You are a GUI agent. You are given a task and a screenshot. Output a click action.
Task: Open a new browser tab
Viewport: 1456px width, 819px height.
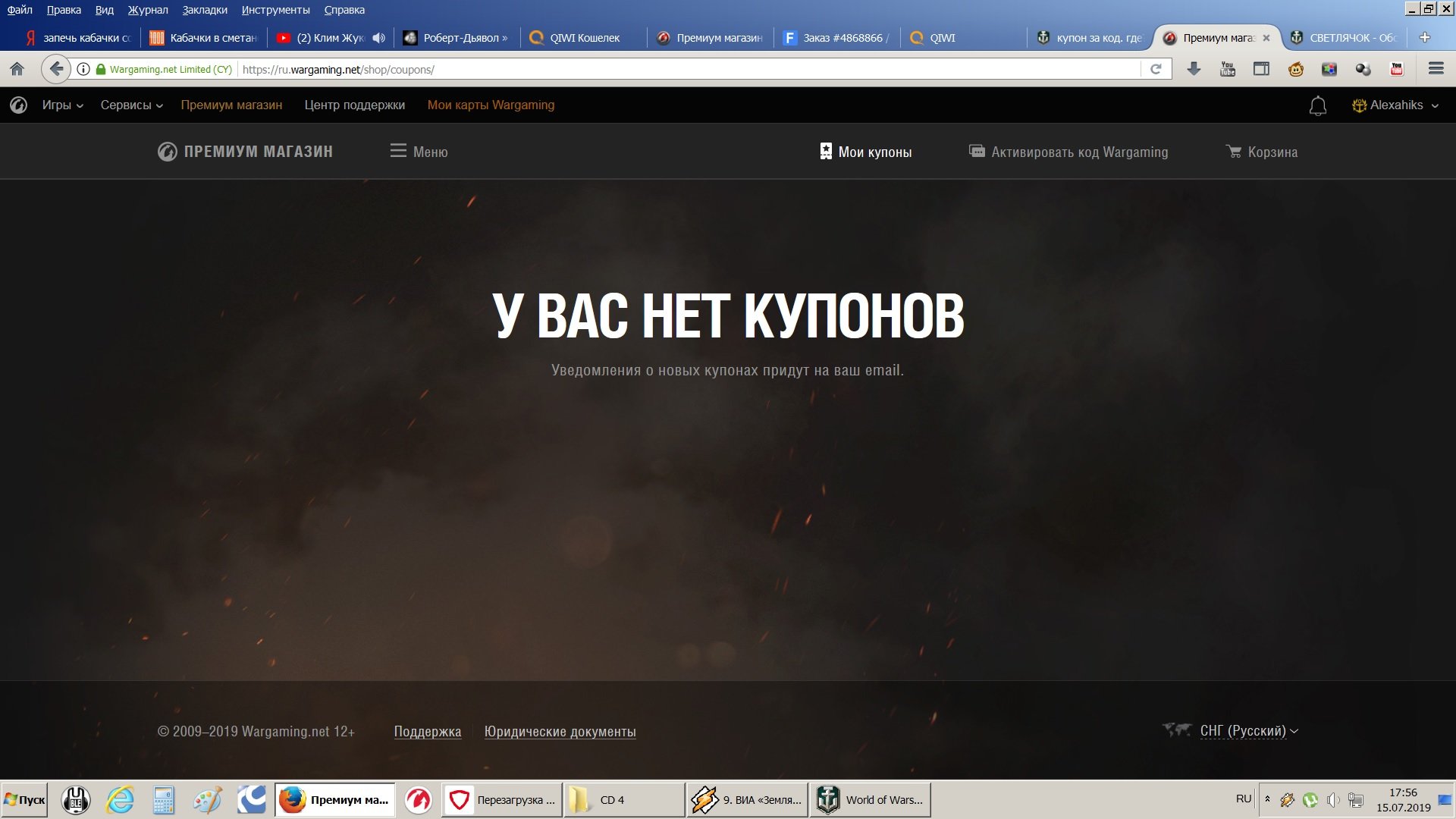1425,37
